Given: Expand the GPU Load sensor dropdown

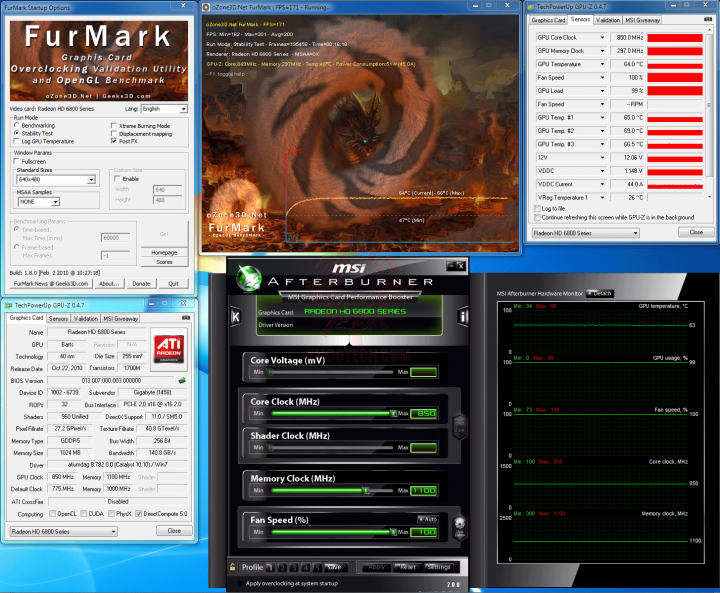Looking at the screenshot, I should 602,90.
